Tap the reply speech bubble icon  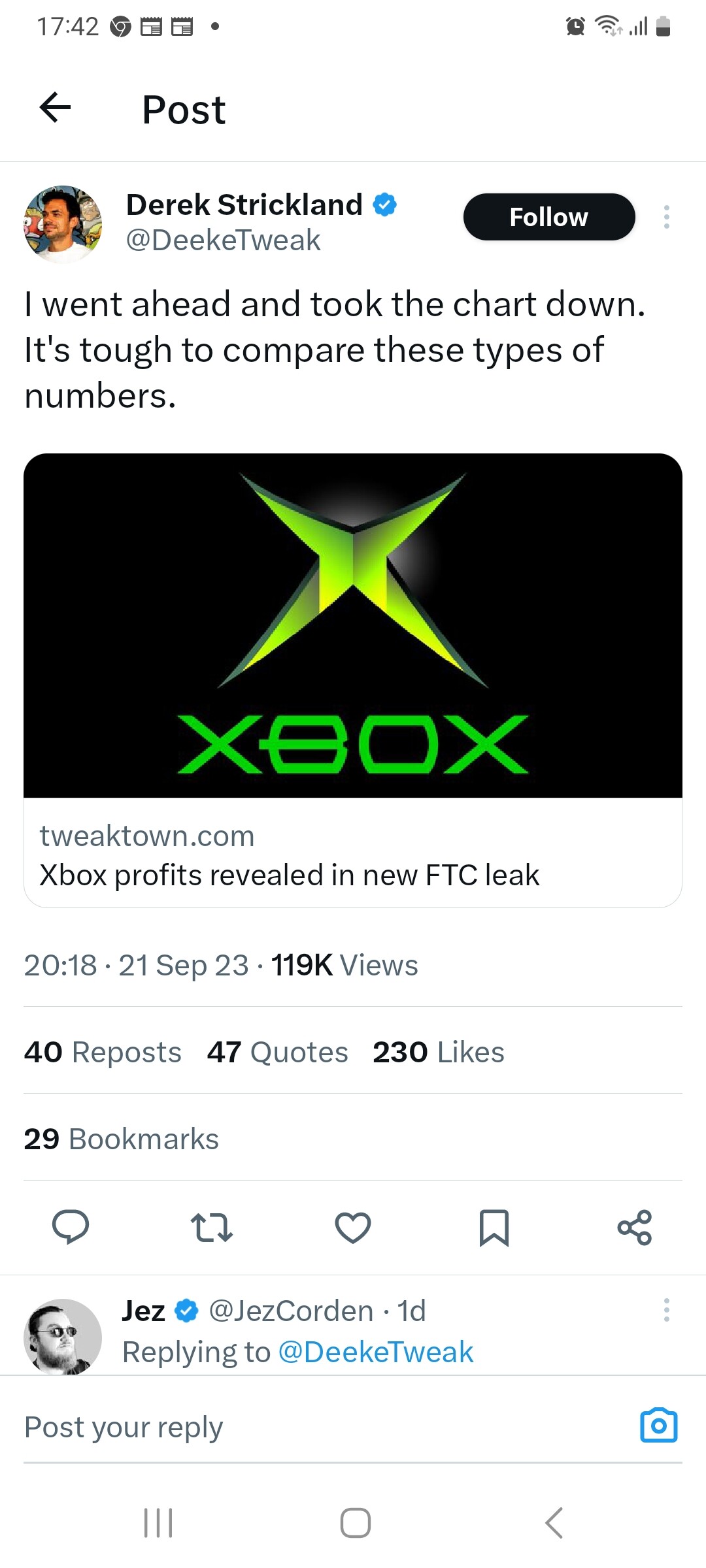coord(71,1227)
